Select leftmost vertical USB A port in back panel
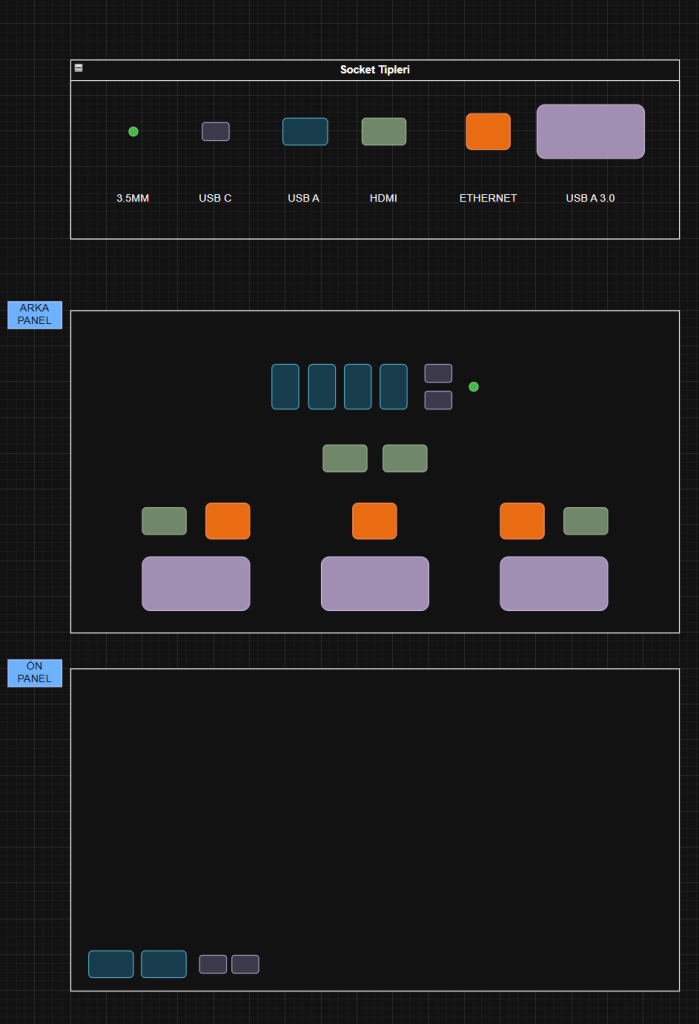This screenshot has width=699, height=1024. coord(285,386)
